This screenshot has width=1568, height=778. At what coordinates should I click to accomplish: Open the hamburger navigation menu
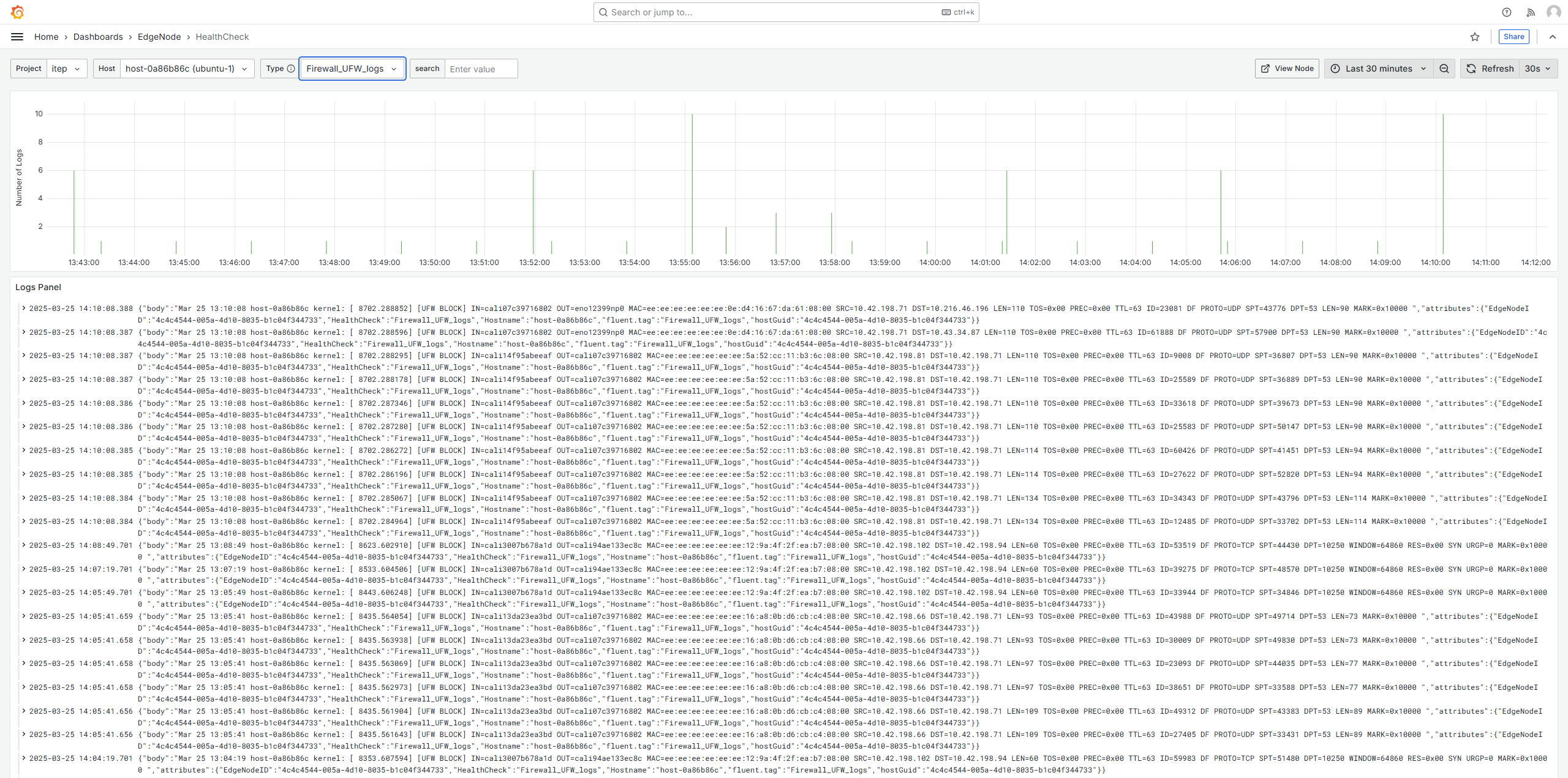coord(17,37)
